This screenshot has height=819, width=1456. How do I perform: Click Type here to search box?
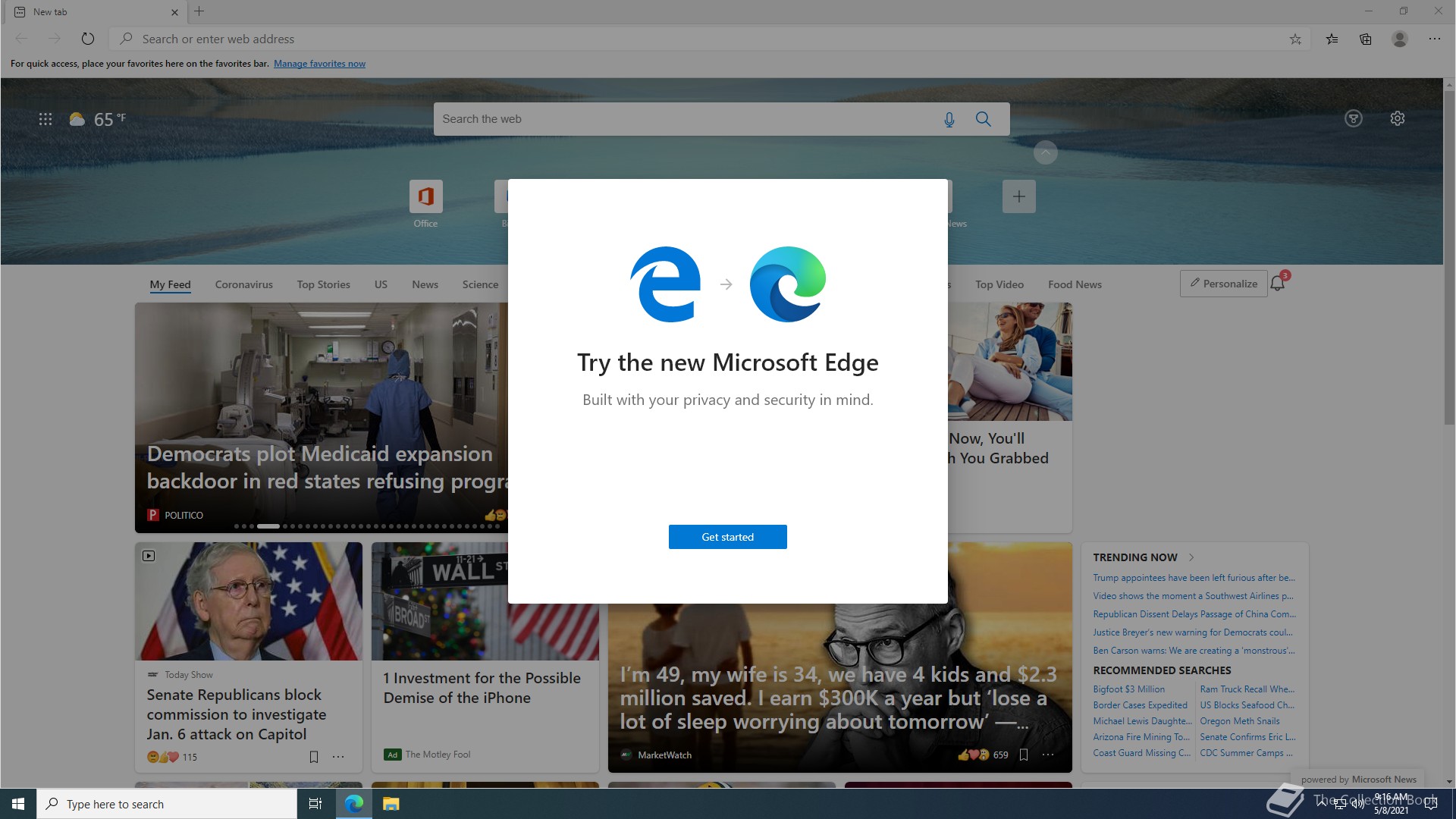[x=167, y=804]
